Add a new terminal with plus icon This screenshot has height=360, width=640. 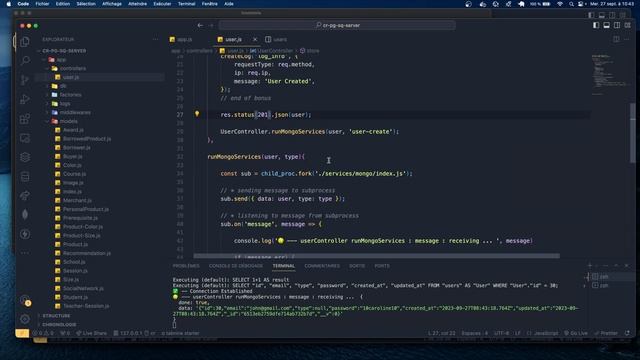point(589,266)
